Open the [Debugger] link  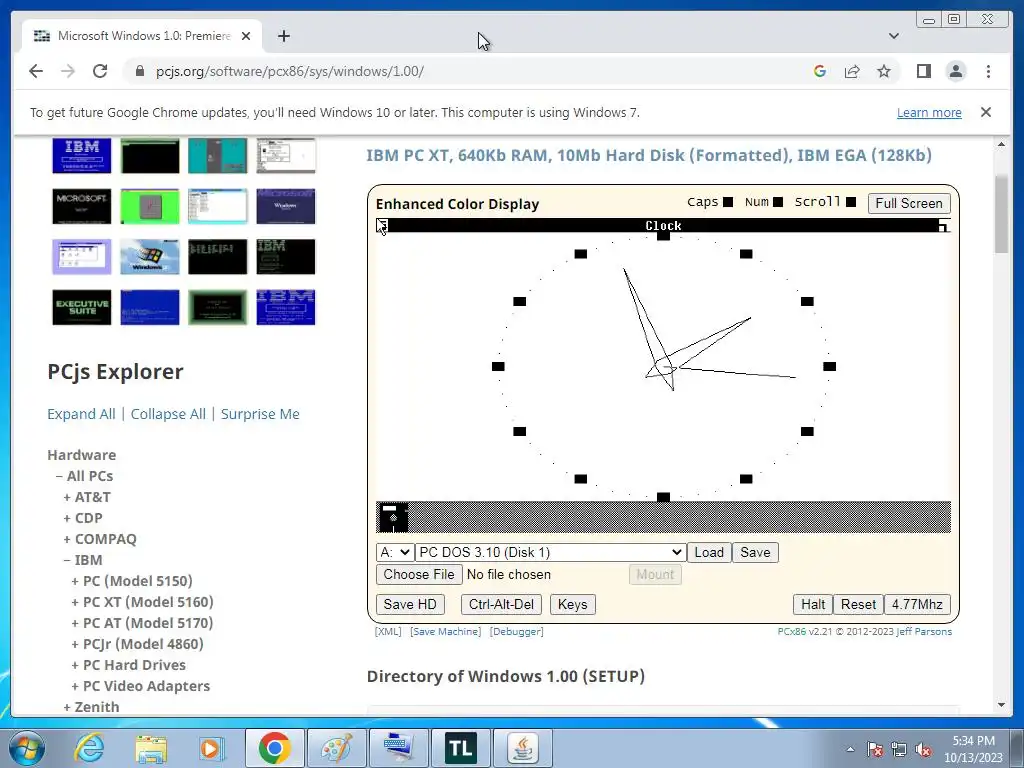[516, 632]
